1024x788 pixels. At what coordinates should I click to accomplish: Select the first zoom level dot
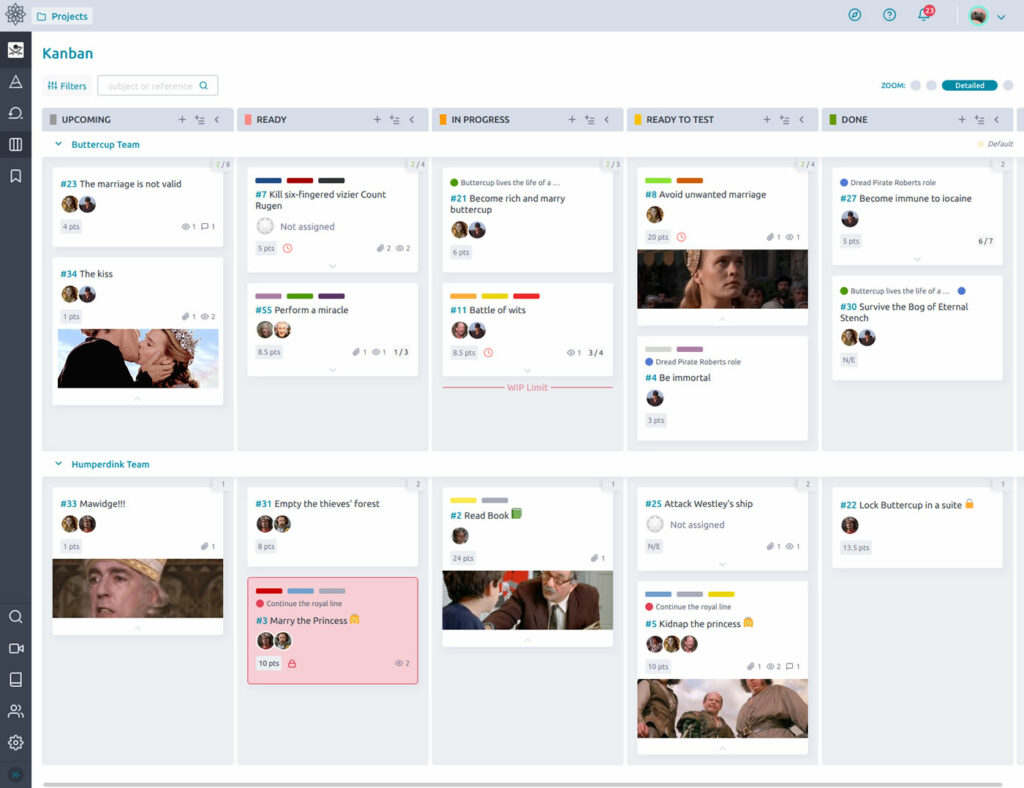[x=916, y=86]
